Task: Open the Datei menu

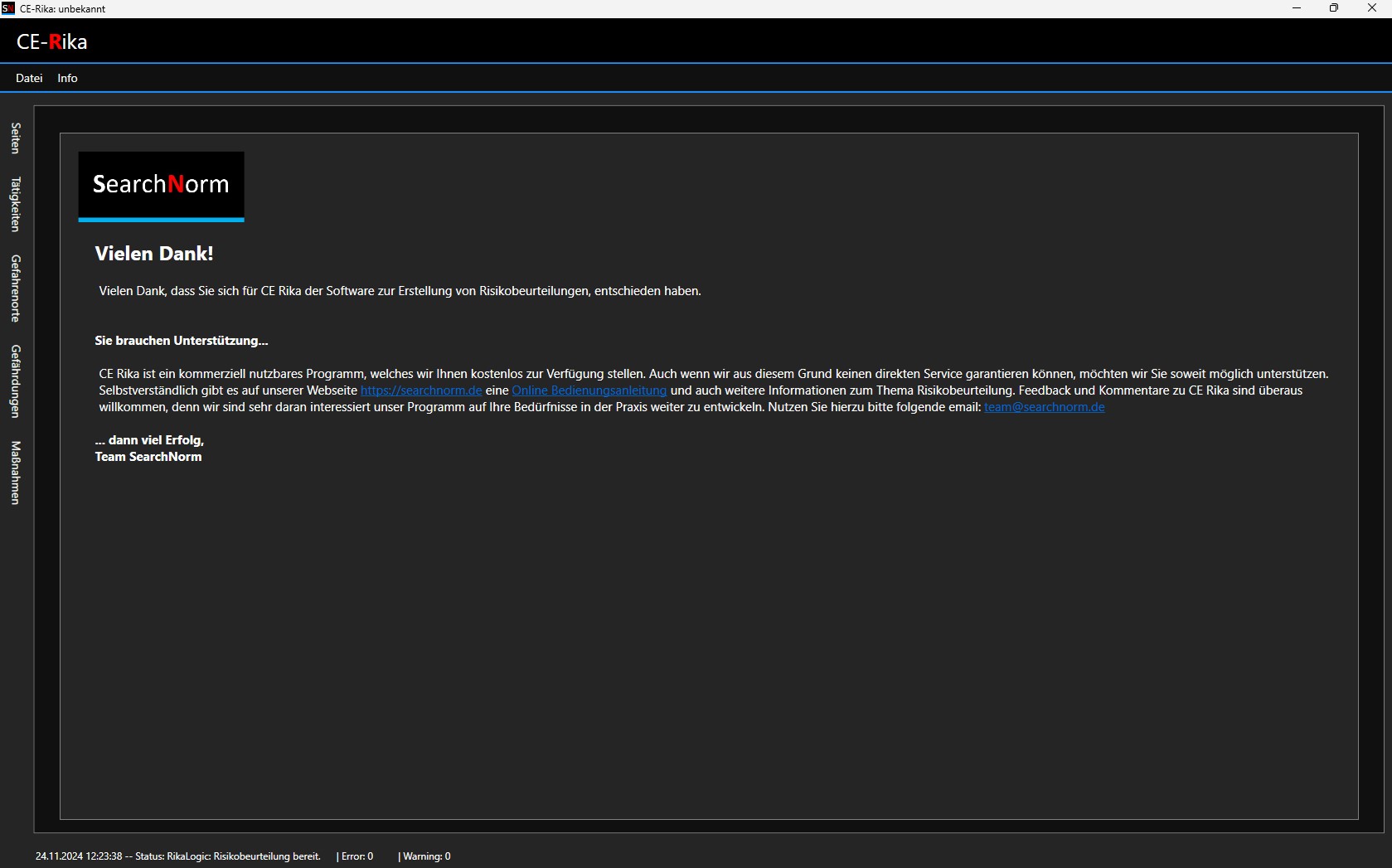Action: tap(29, 78)
